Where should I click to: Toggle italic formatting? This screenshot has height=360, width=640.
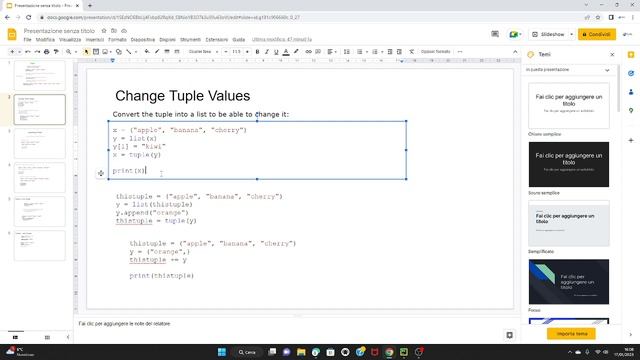[x=267, y=52]
